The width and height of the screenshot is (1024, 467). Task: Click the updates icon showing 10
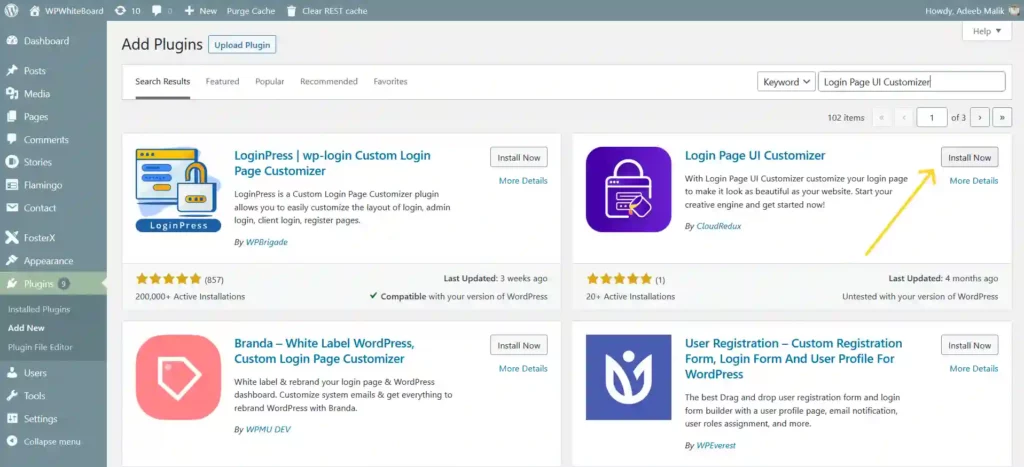coord(120,10)
